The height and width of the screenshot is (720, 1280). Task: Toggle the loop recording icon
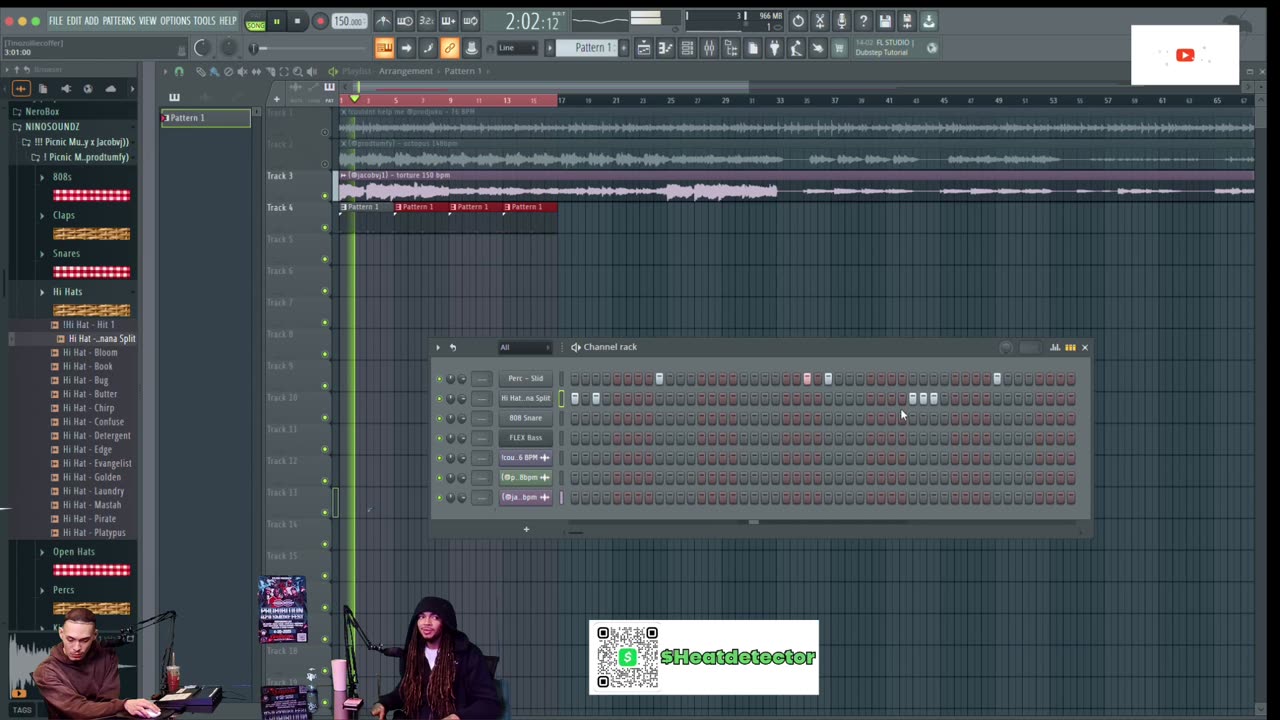tap(470, 21)
